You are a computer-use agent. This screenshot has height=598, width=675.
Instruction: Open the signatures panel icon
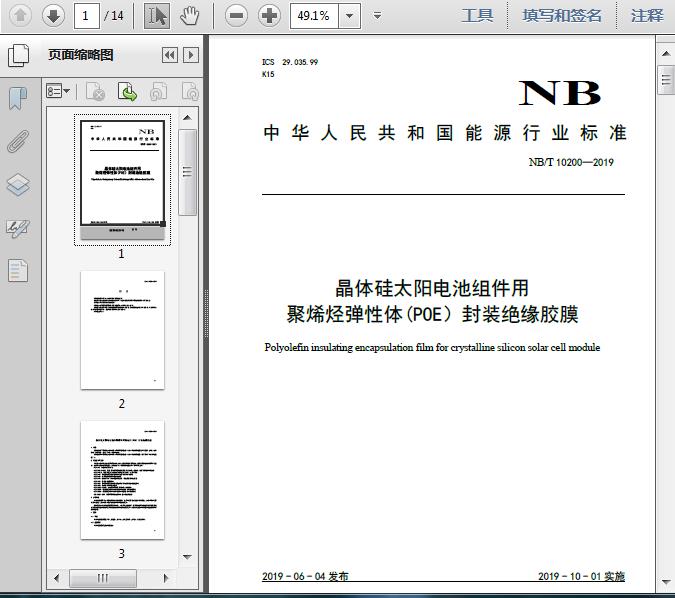tap(18, 228)
